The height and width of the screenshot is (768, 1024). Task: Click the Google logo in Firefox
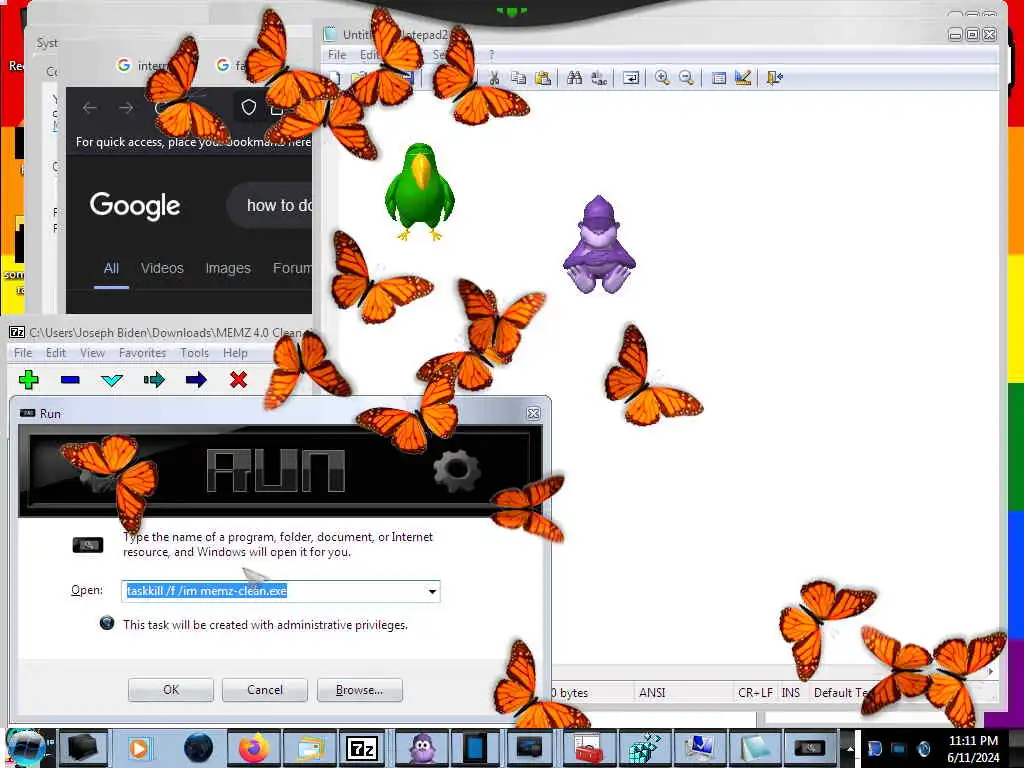135,206
